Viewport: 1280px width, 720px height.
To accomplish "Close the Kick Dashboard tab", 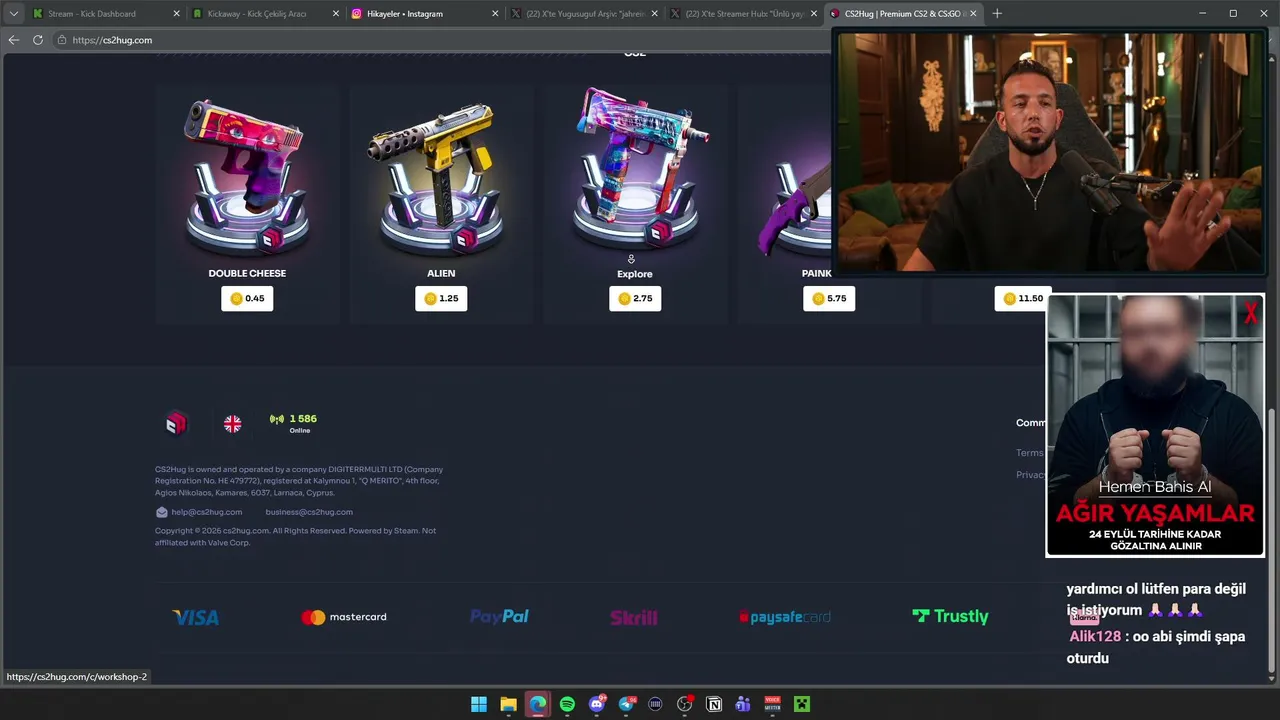I will point(177,14).
